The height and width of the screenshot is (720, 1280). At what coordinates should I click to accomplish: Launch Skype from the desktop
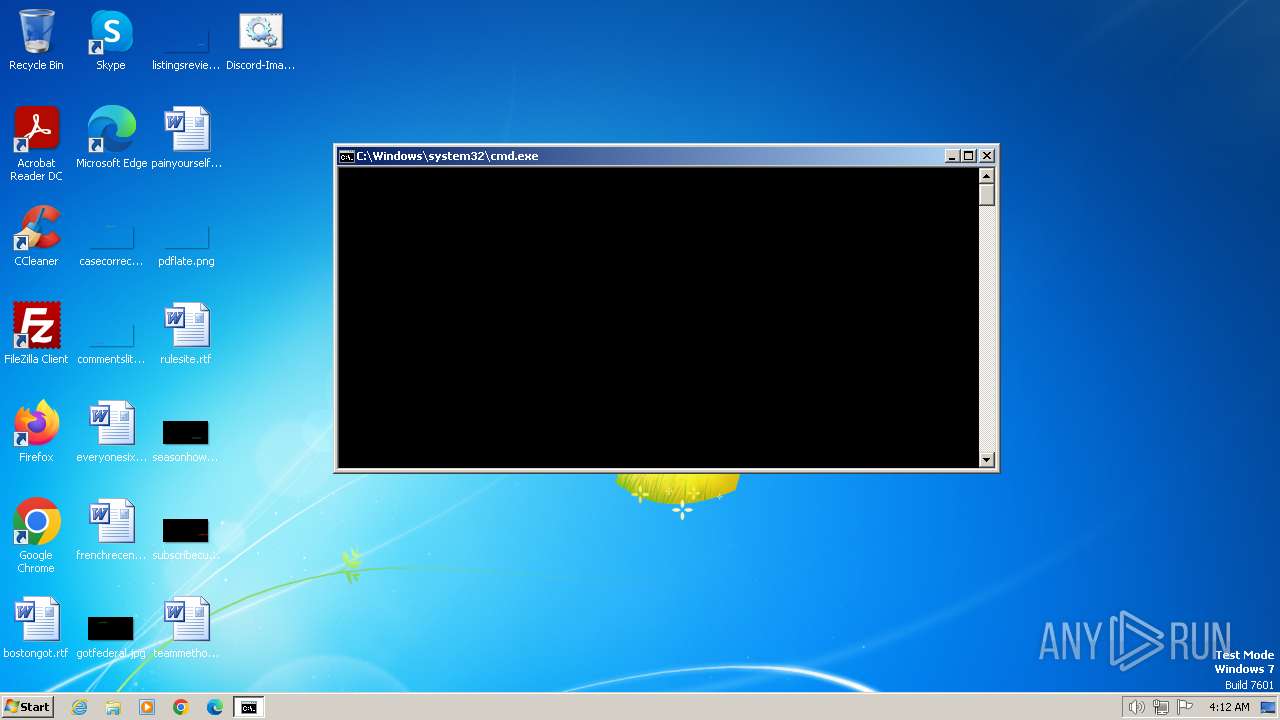pos(111,41)
